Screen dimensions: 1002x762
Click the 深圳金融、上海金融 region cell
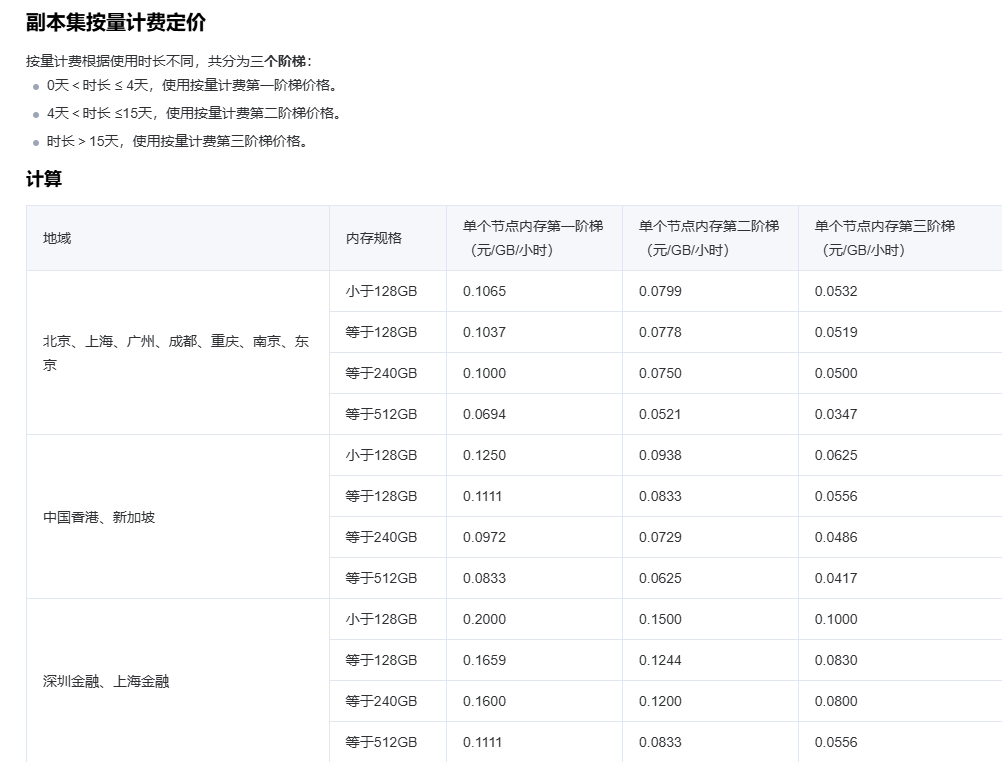tap(106, 681)
